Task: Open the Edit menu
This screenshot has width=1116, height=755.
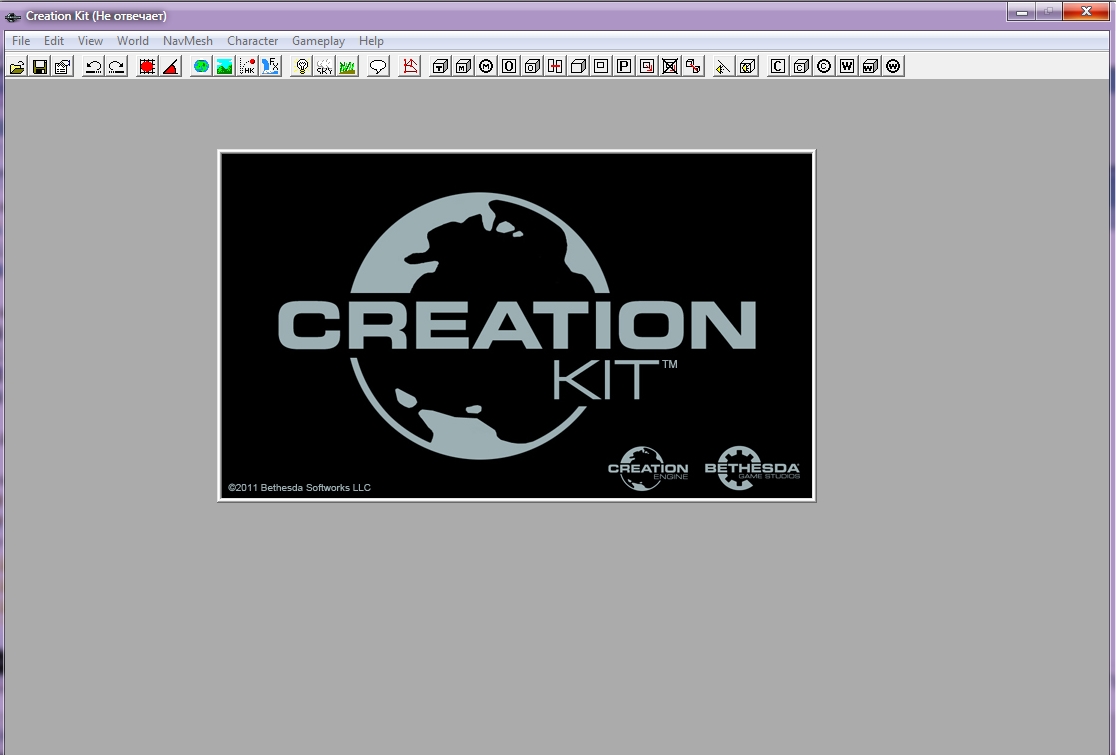Action: click(53, 41)
